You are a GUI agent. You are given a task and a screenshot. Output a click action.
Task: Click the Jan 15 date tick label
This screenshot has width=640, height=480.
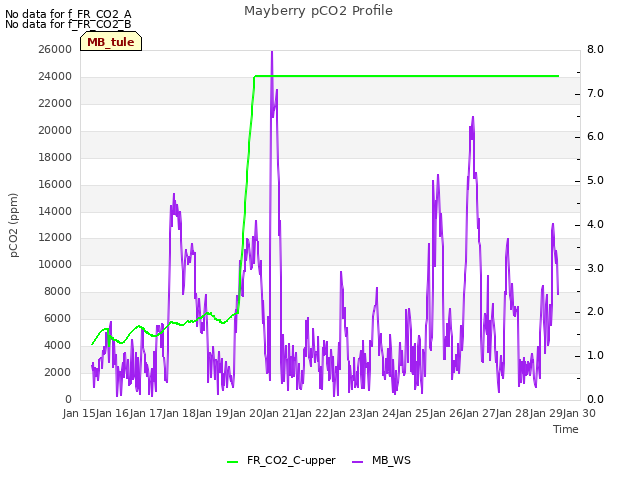pos(79,413)
